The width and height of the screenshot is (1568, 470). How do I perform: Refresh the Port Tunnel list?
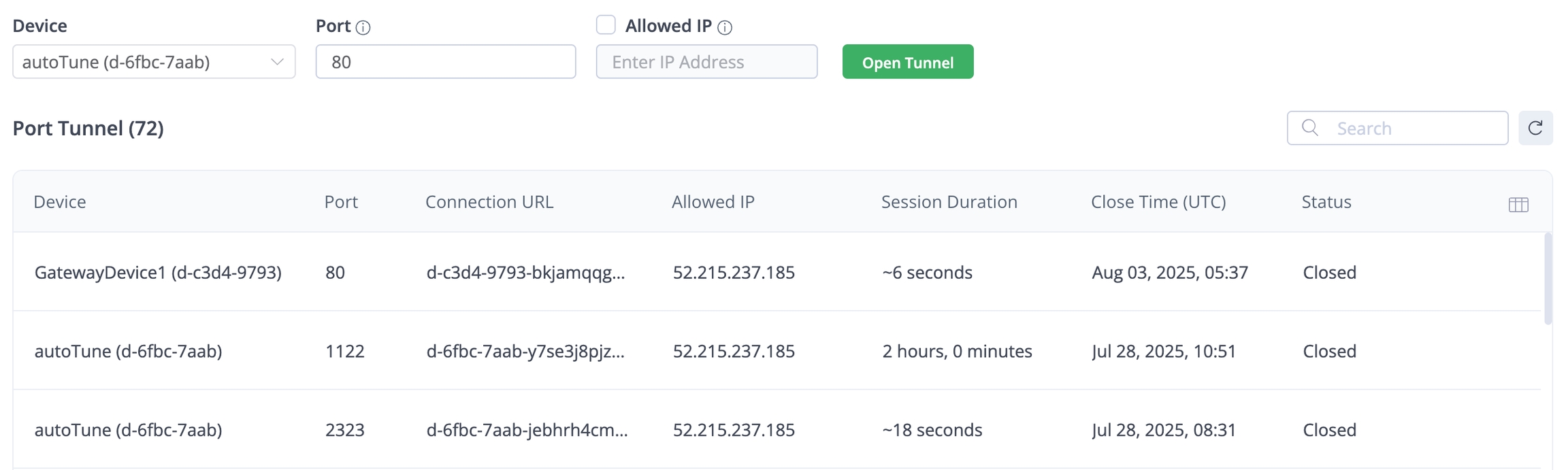[1535, 128]
